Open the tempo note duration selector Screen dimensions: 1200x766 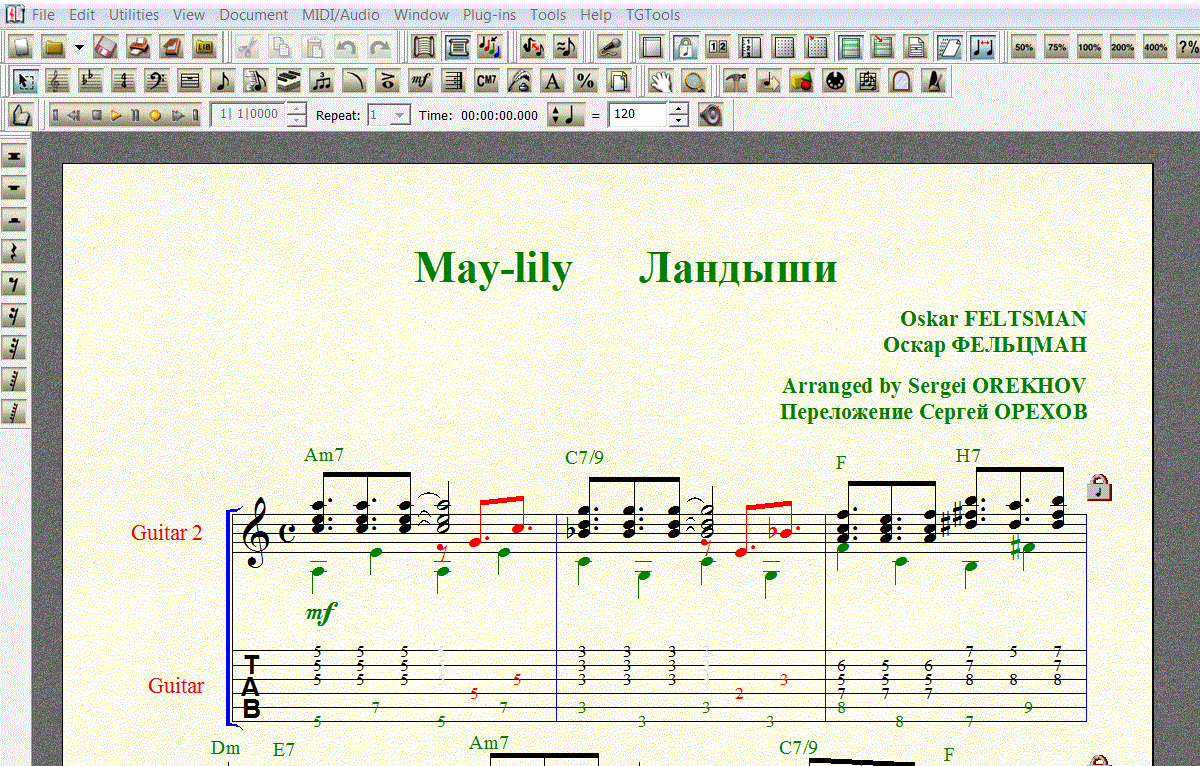565,115
